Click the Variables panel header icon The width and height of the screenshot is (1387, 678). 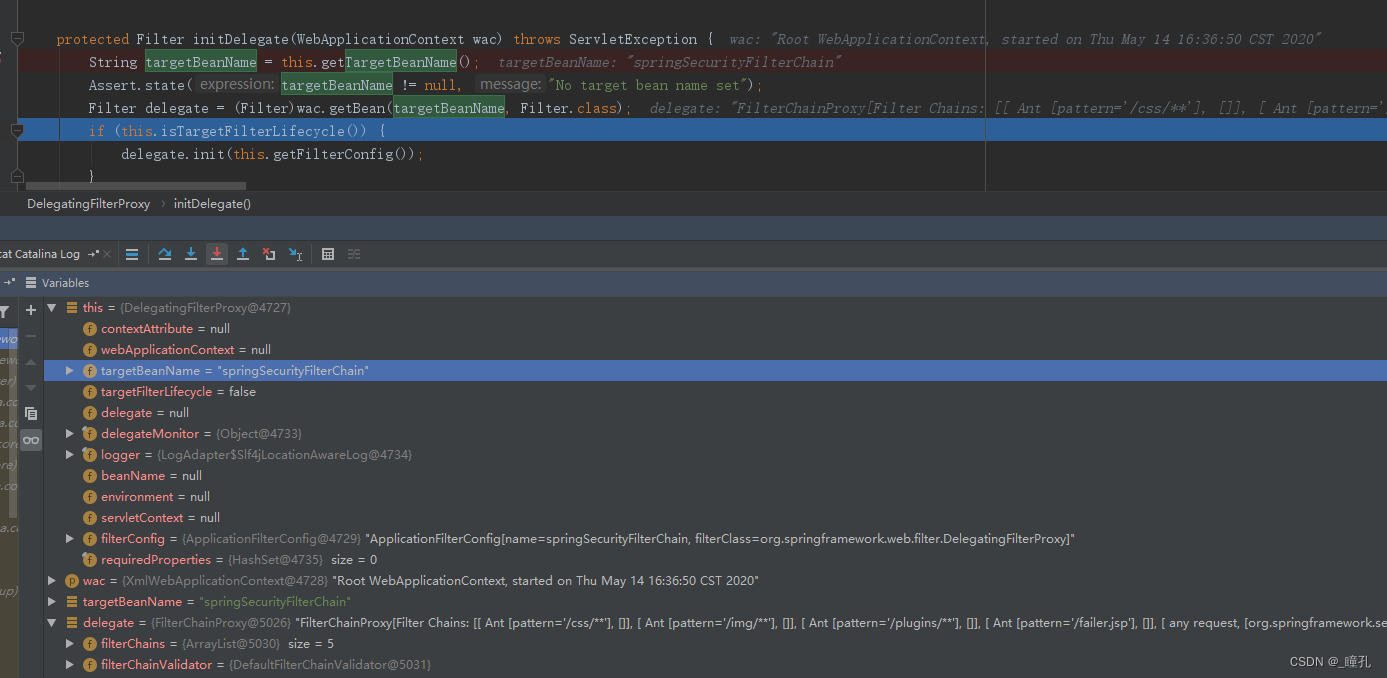click(31, 283)
